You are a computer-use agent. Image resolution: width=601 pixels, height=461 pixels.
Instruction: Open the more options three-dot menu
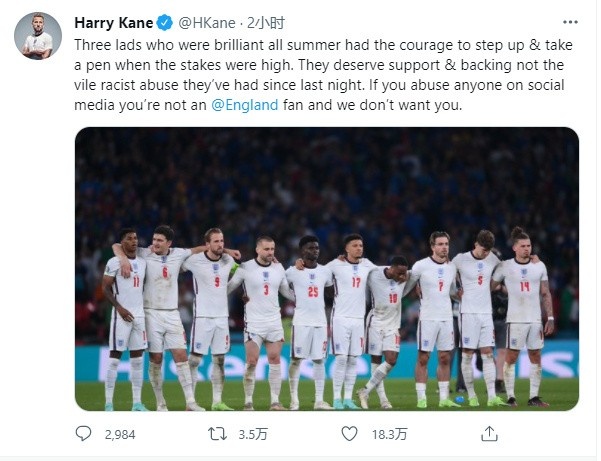(570, 22)
